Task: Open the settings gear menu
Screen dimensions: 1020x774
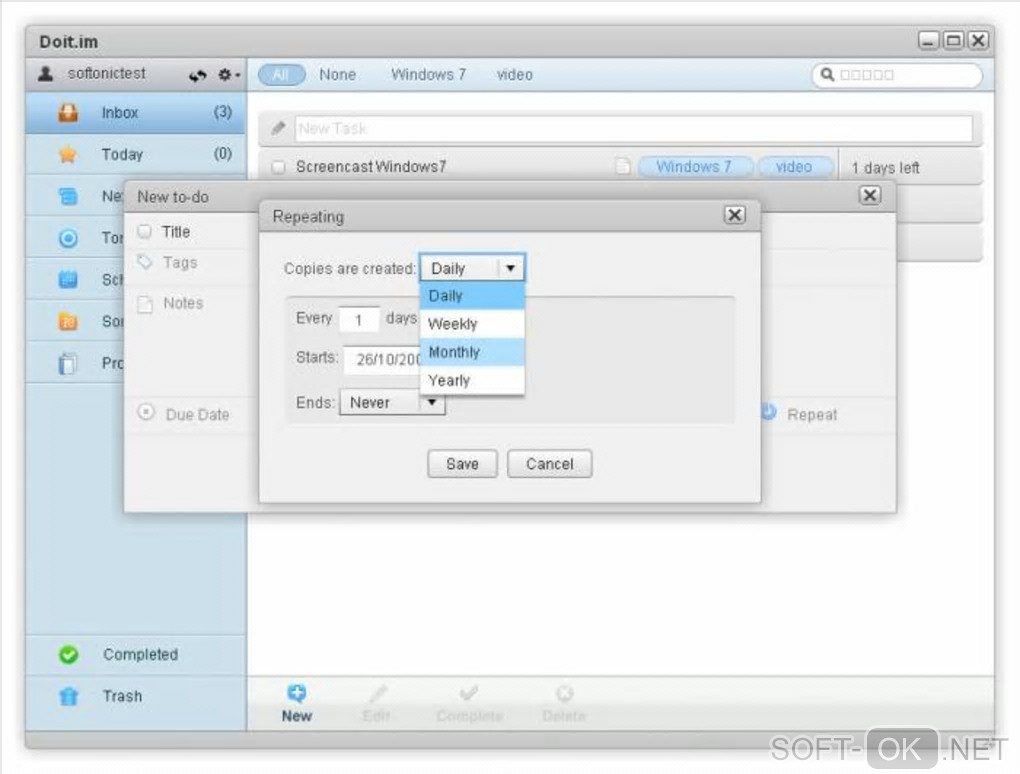Action: point(228,75)
